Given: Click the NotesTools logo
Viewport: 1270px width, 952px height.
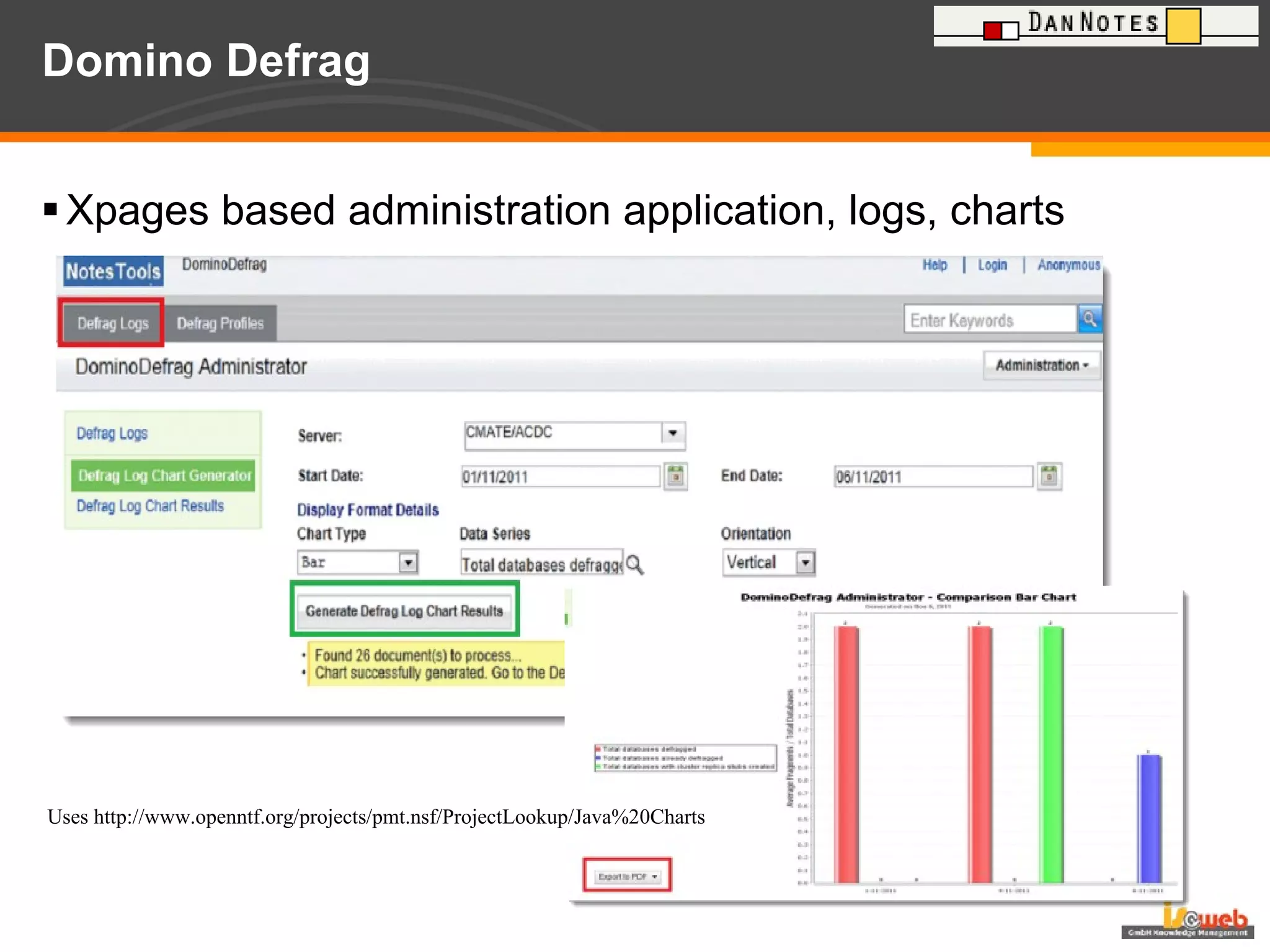Looking at the screenshot, I should [113, 271].
